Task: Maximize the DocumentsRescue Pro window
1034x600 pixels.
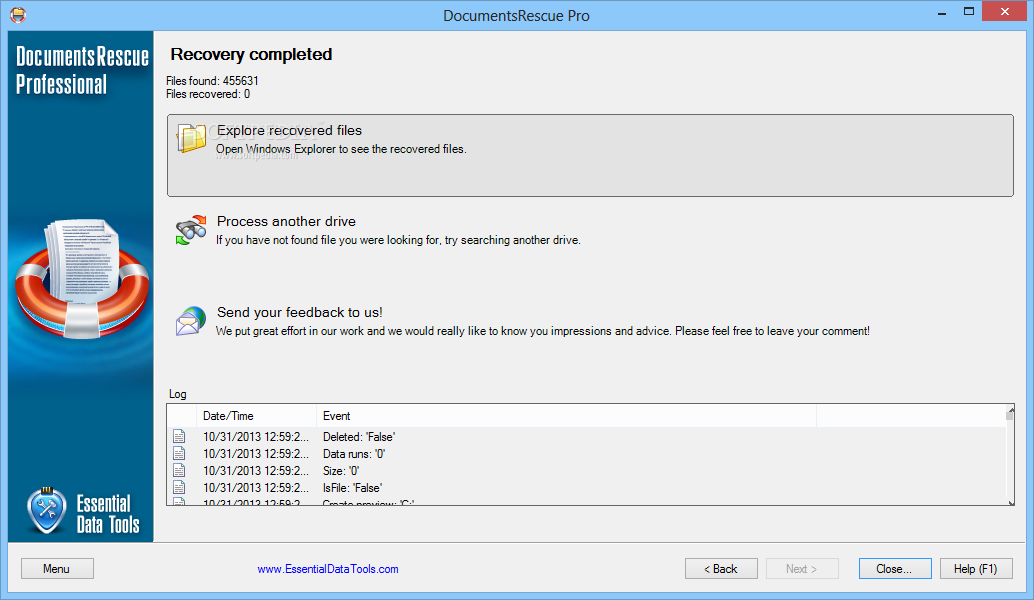Action: pyautogui.click(x=969, y=11)
